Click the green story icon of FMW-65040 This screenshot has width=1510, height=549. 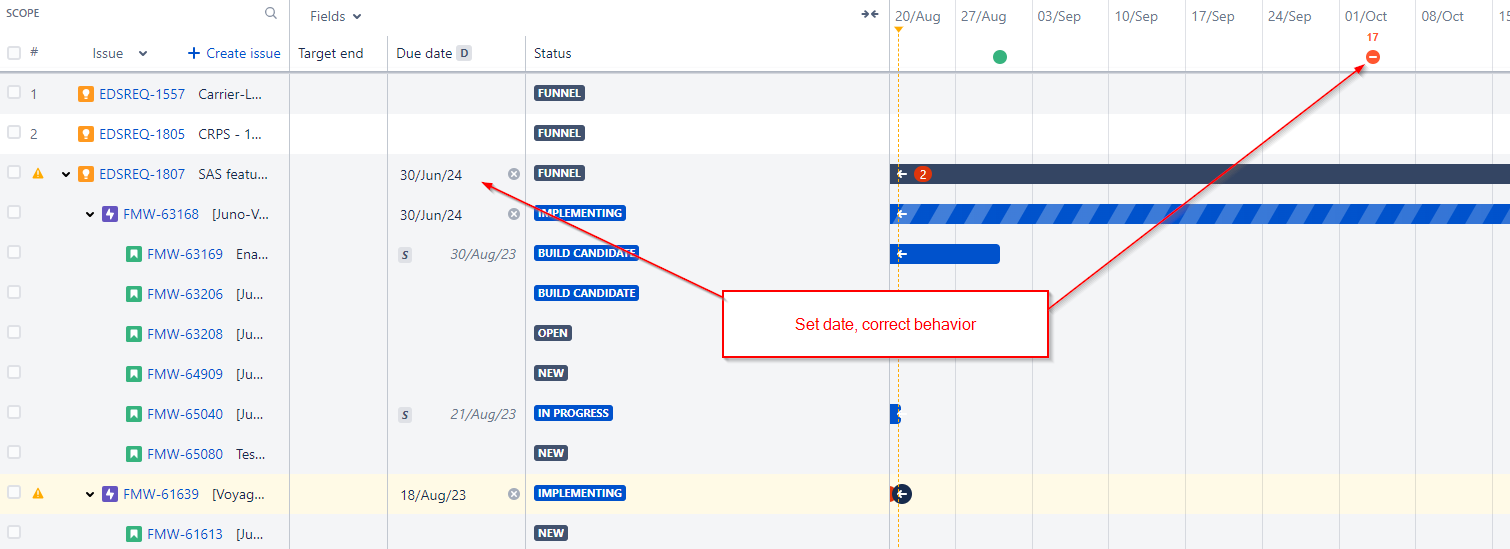(134, 414)
